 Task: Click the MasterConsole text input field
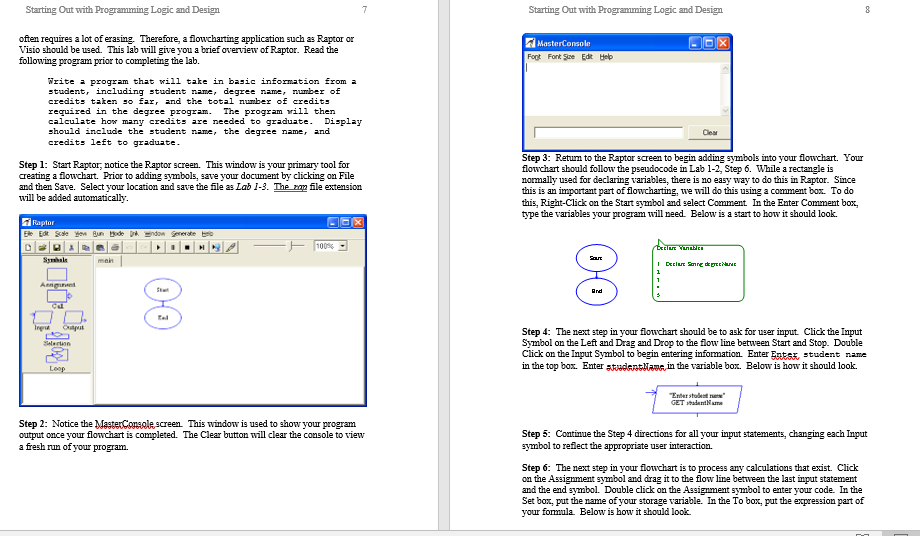coord(608,133)
